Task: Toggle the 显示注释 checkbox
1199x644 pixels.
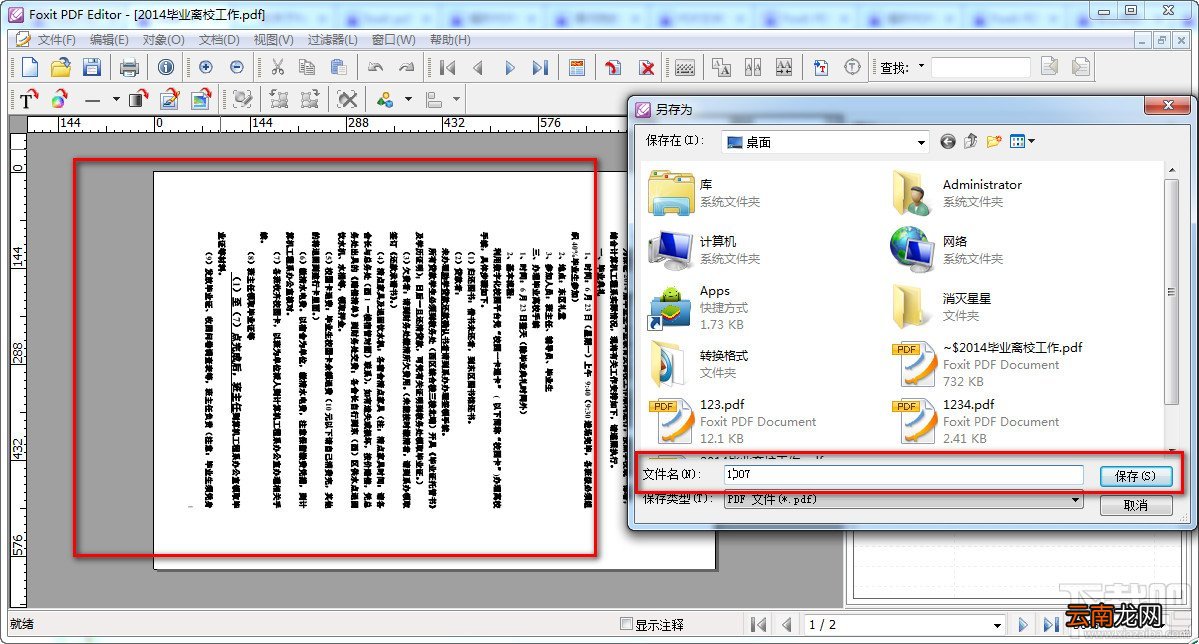Action: click(626, 624)
